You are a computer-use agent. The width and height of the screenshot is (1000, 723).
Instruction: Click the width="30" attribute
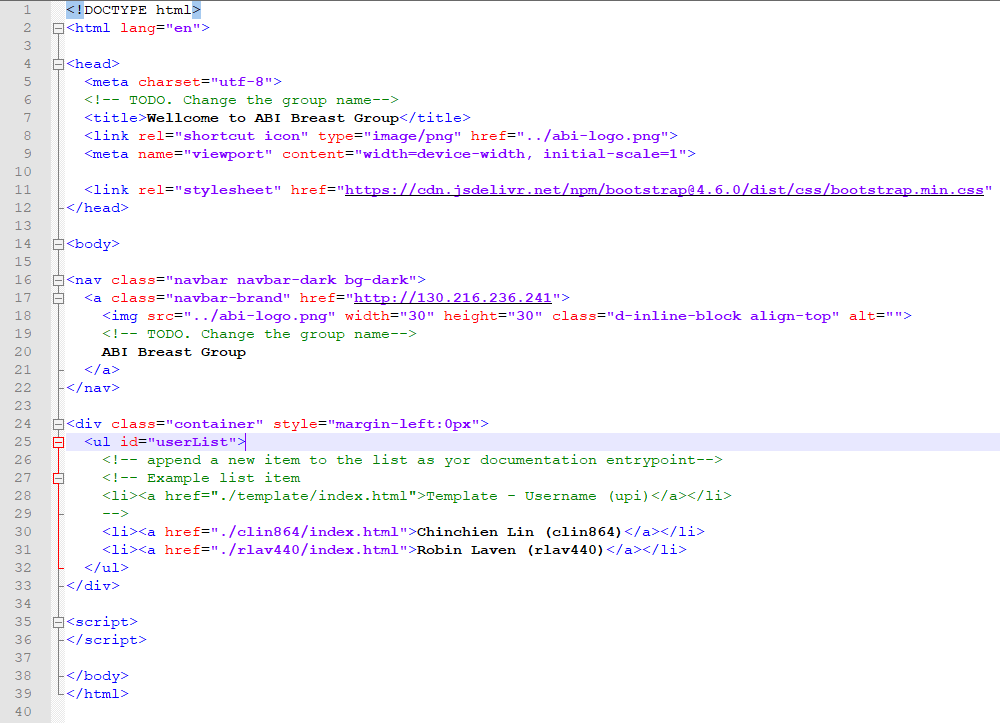390,316
